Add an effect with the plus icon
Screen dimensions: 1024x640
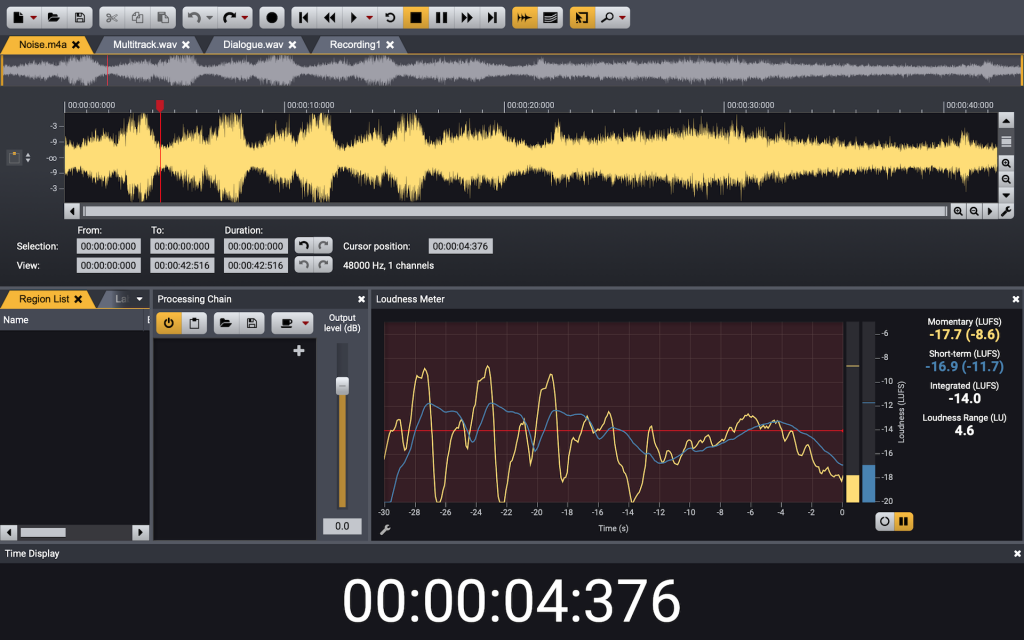click(x=298, y=350)
